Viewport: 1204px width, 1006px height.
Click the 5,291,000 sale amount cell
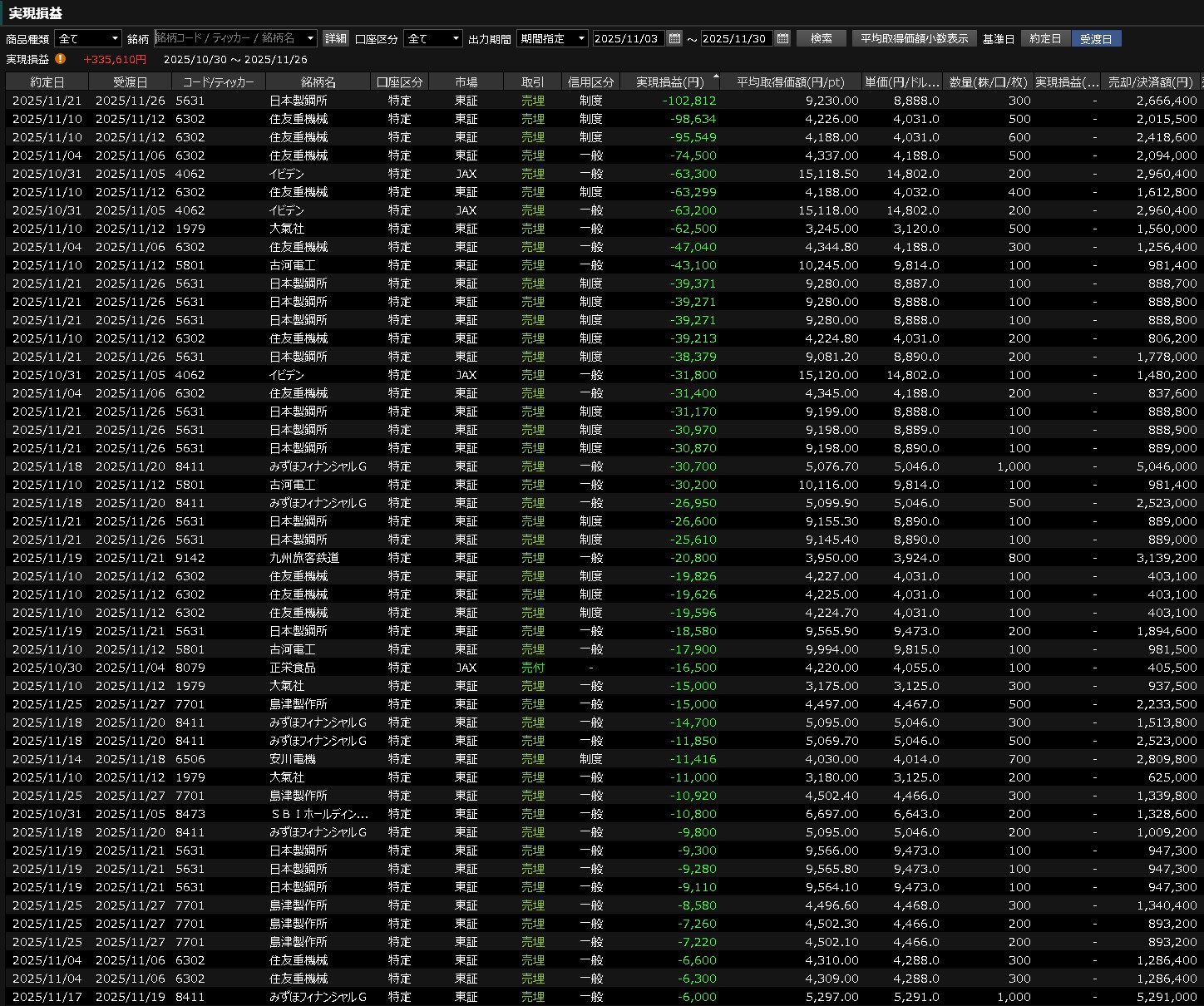pyautogui.click(x=1167, y=996)
